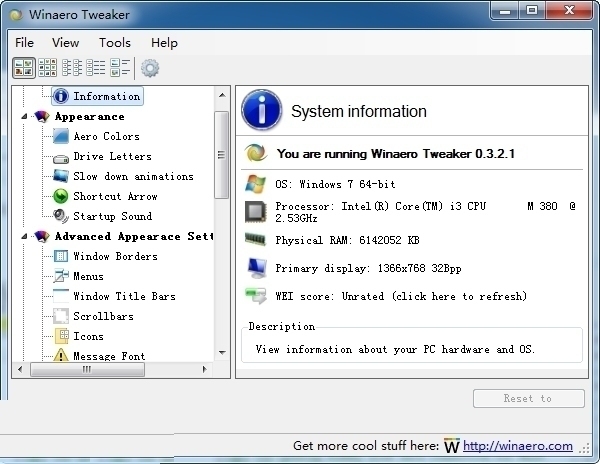This screenshot has width=600, height=464.
Task: Click the WEI score refresh icon
Action: 256,296
